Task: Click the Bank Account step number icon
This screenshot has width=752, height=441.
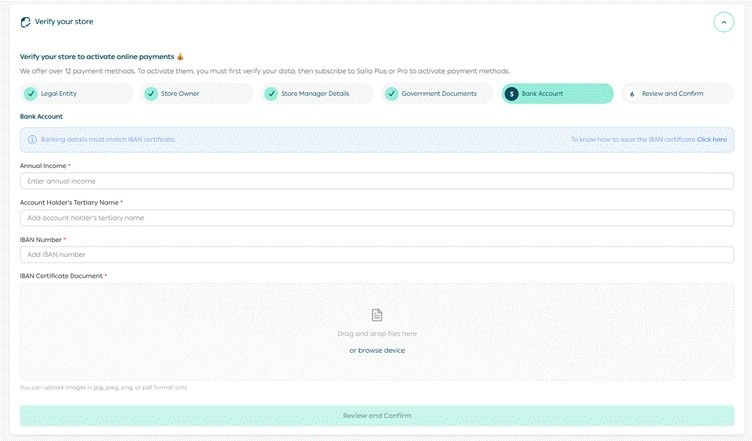Action: 511,93
